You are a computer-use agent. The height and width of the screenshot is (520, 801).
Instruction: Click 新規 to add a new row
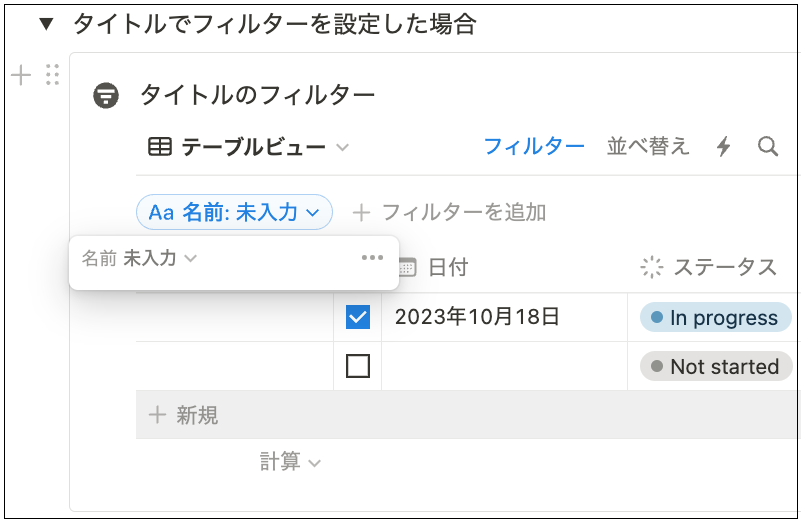coord(184,415)
